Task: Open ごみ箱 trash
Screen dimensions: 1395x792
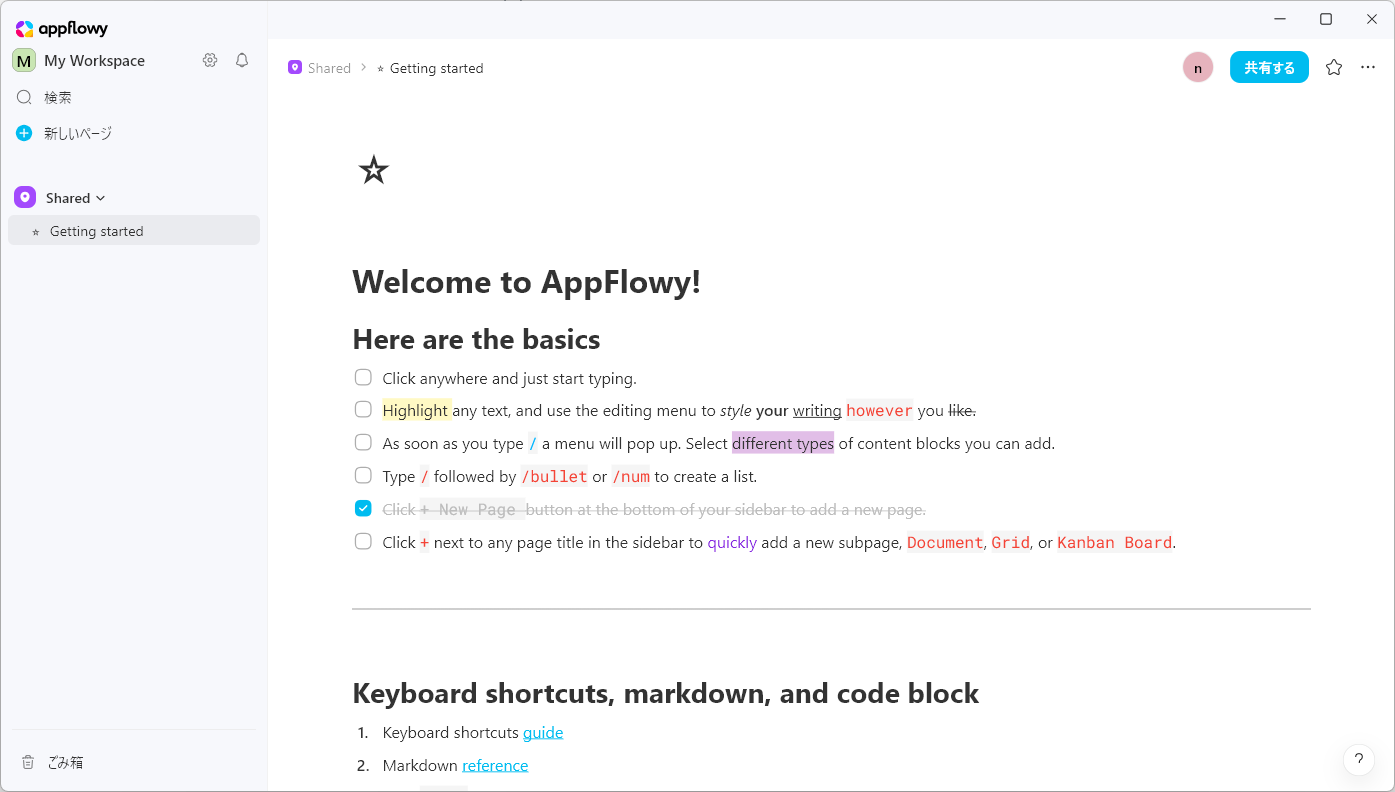Action: 65,762
